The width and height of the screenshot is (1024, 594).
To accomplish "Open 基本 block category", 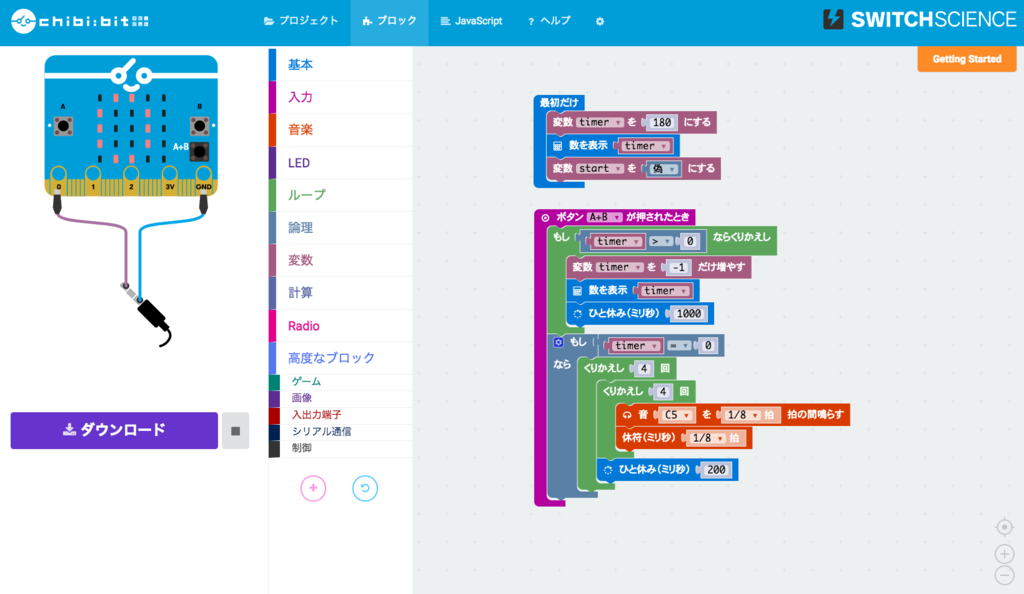I will tap(341, 65).
